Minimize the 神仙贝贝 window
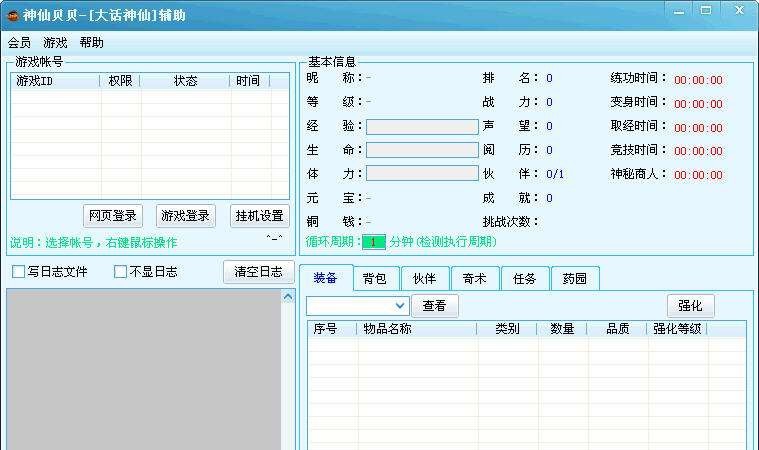This screenshot has height=450, width=759. click(679, 11)
